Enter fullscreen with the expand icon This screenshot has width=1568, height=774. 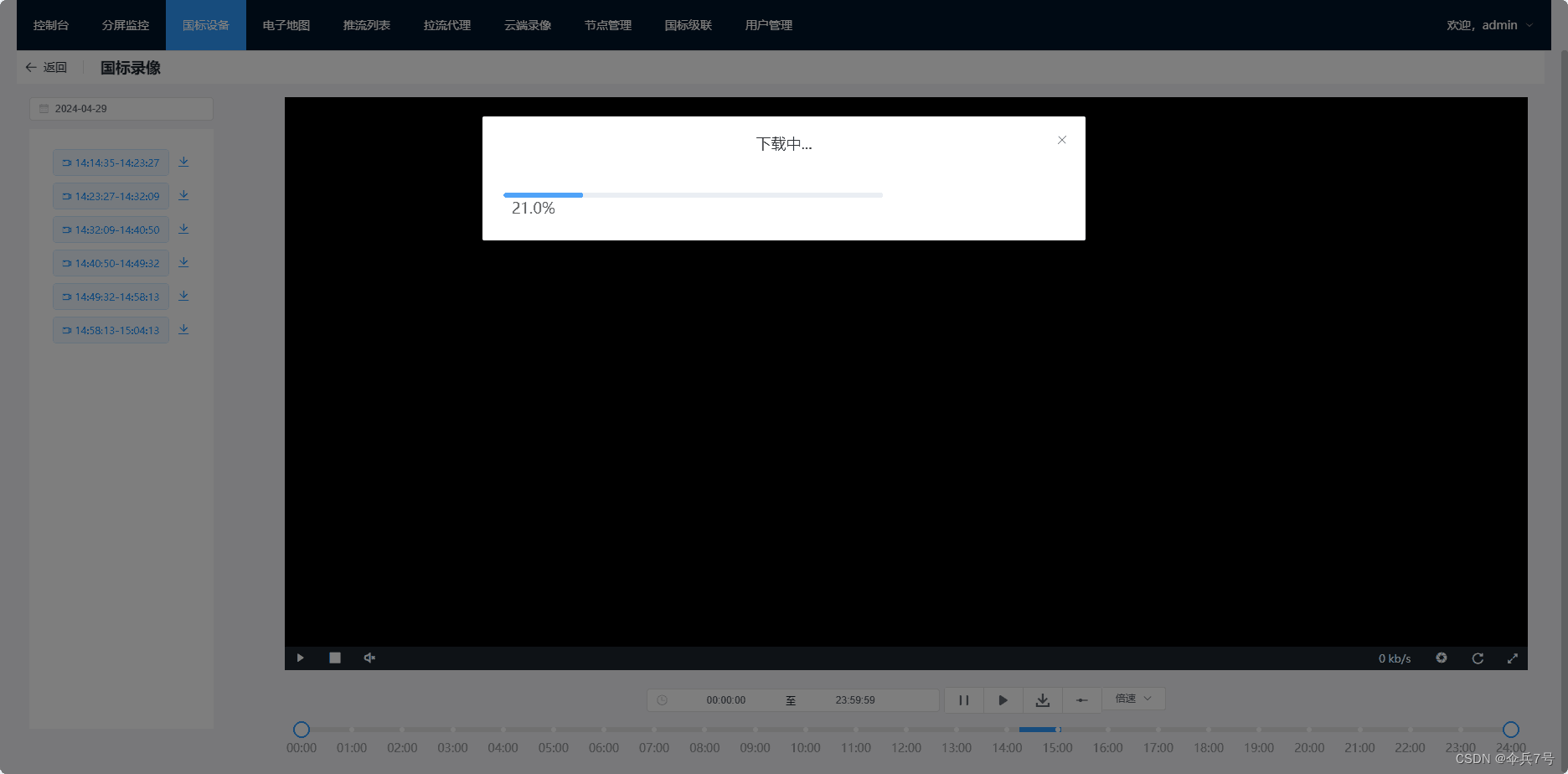click(1513, 658)
